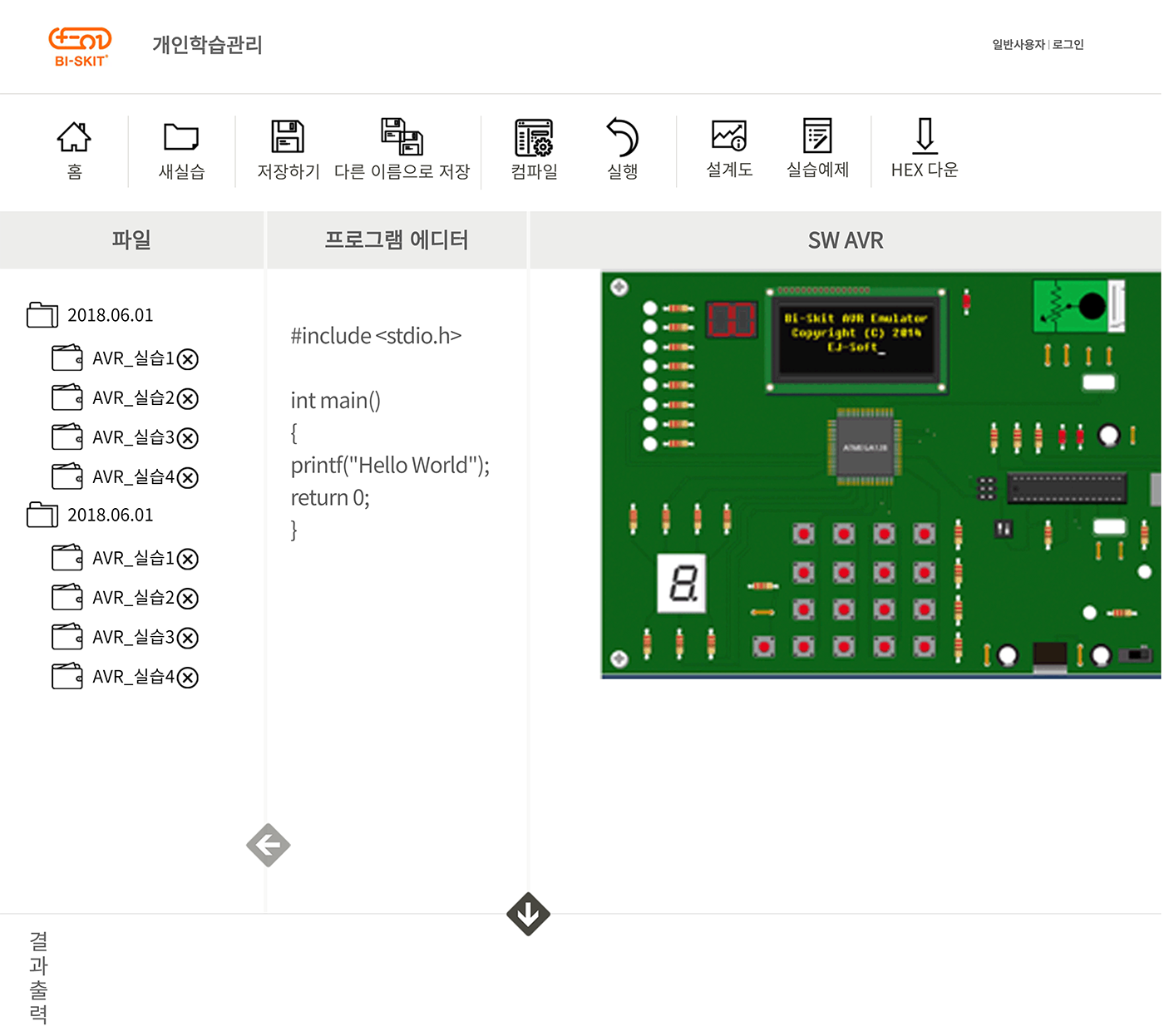Screen dimensions: 1164x1036
Task: Select the SW AVR panel header
Action: coord(846,240)
